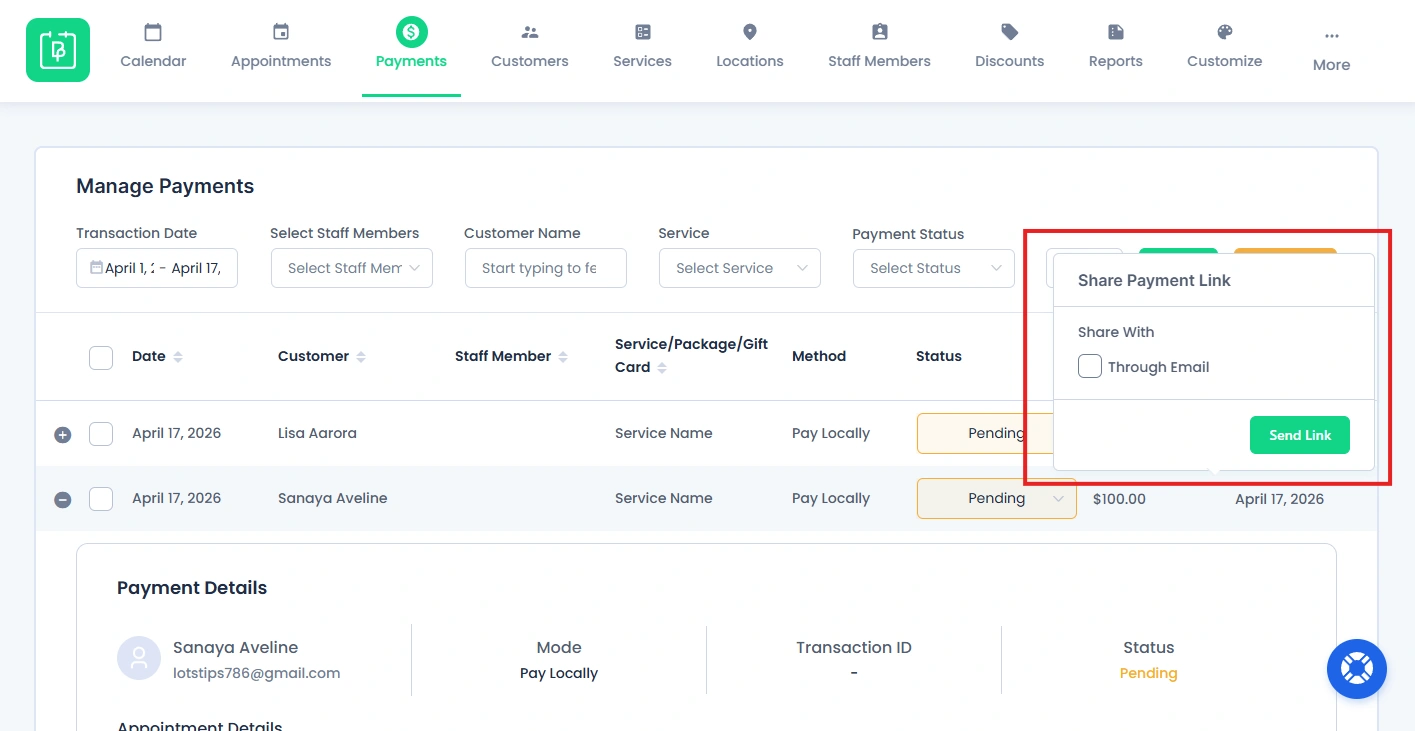
Task: Click the Lisa Aarora customer name
Action: click(317, 433)
